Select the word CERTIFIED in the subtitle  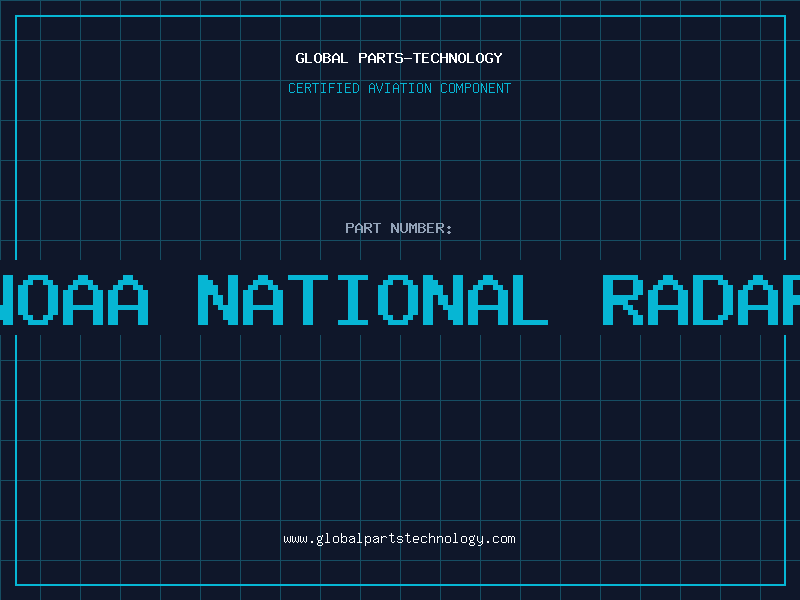point(324,88)
